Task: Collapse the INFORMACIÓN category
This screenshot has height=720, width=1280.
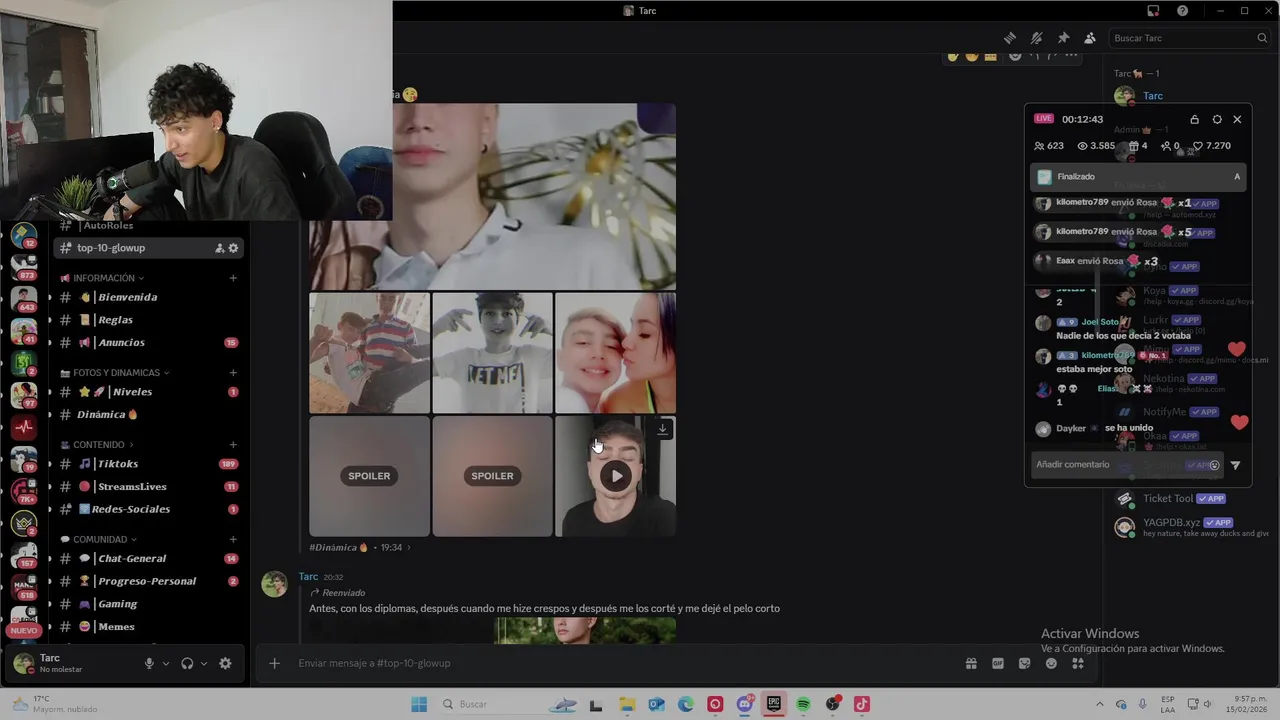Action: click(x=102, y=278)
